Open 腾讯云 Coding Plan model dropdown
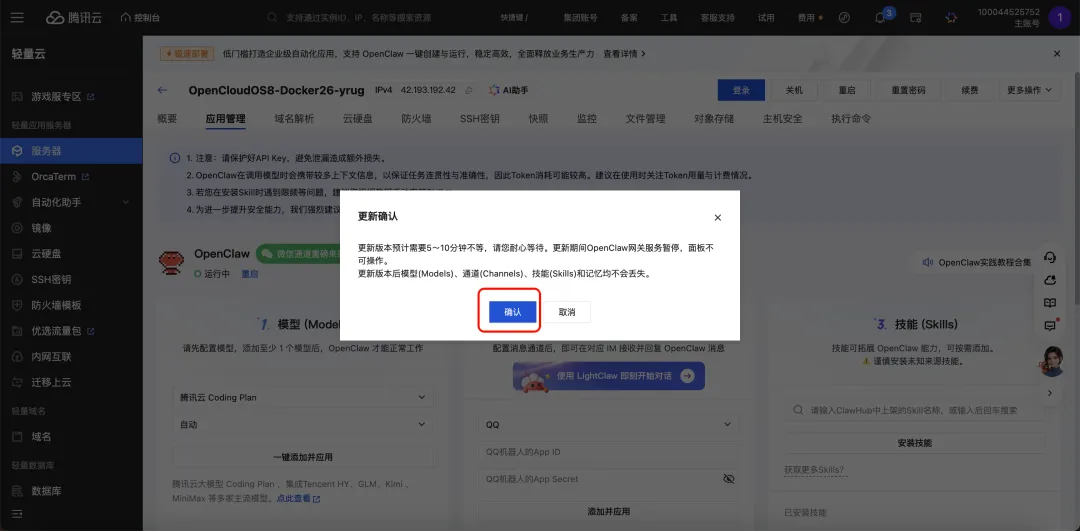Screen dimensions: 1080x531 (303, 397)
